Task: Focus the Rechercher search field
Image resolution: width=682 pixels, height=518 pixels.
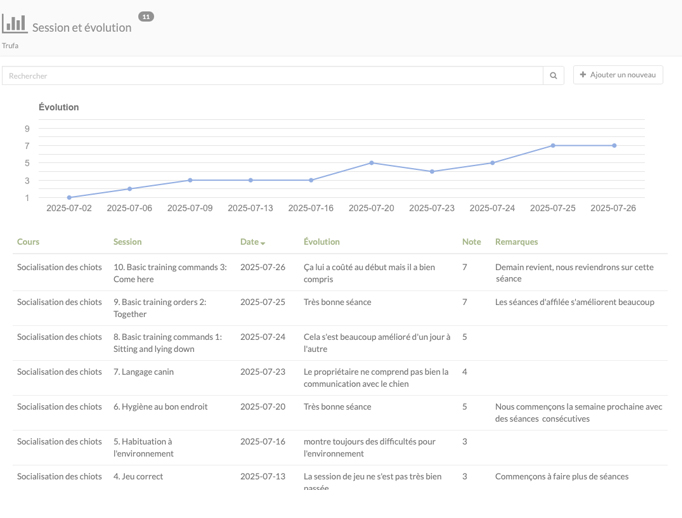Action: [272, 76]
